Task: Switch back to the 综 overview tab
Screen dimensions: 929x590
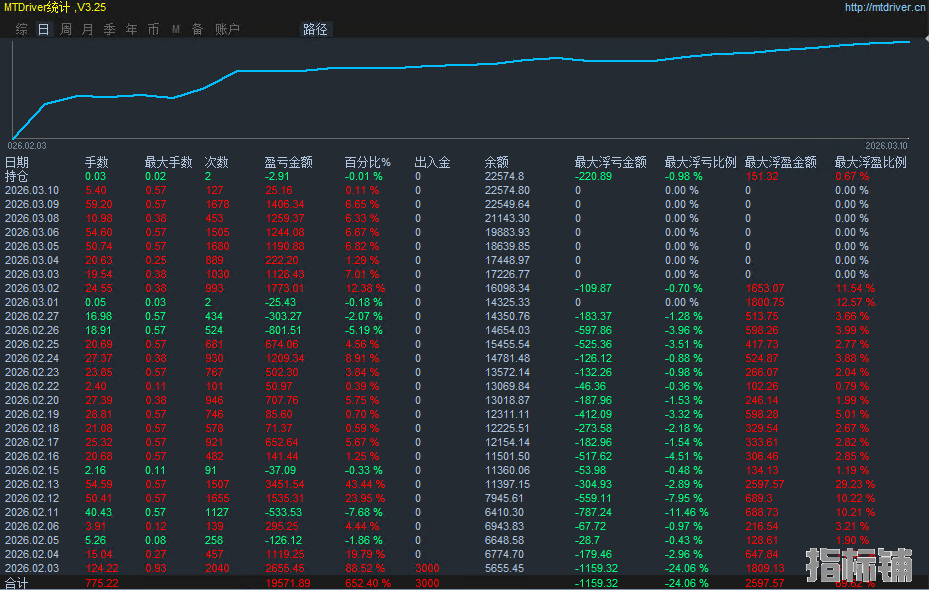Action: [19, 29]
